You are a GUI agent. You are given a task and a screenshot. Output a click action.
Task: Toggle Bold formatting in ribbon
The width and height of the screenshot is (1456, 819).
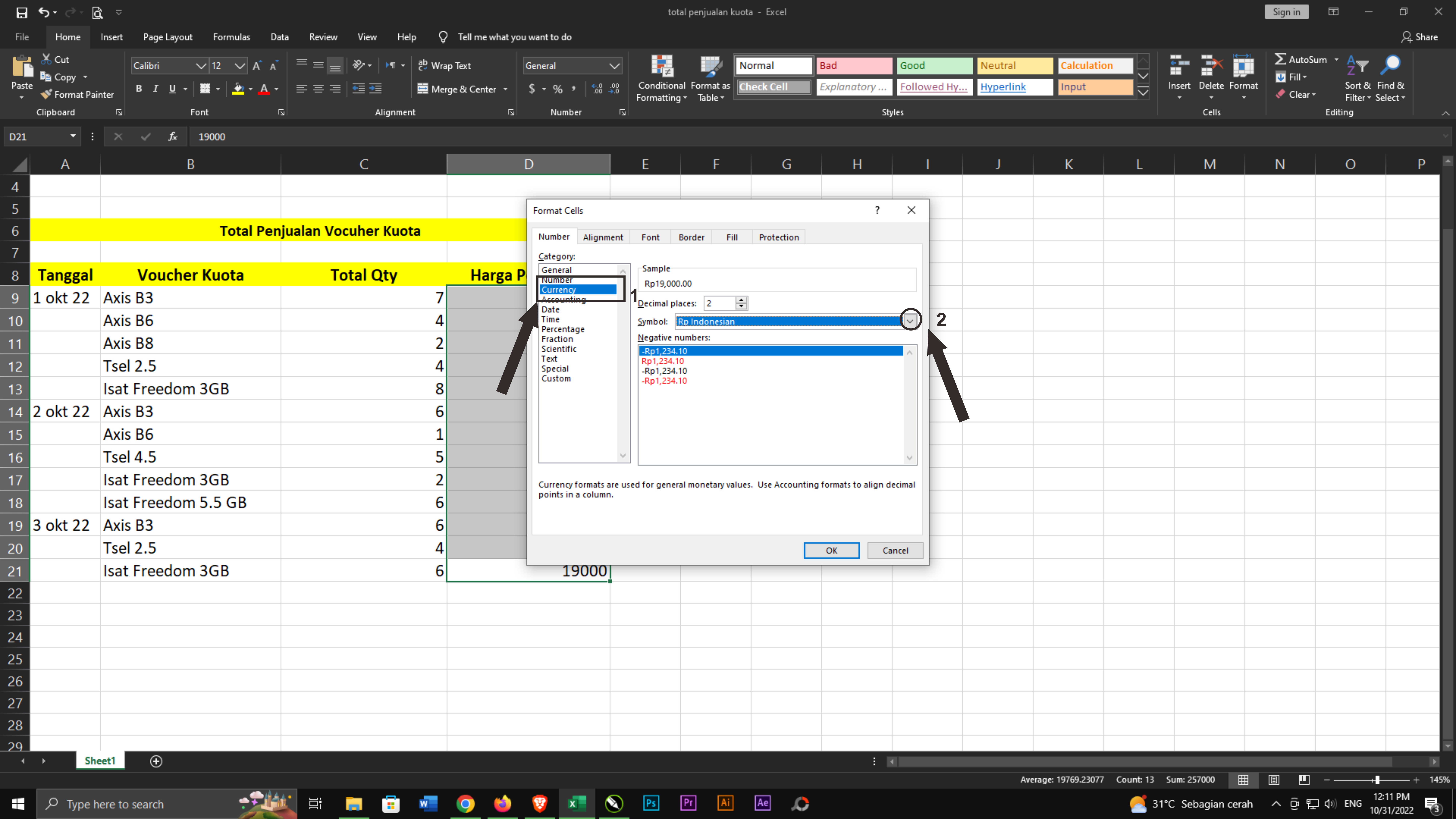[x=139, y=89]
